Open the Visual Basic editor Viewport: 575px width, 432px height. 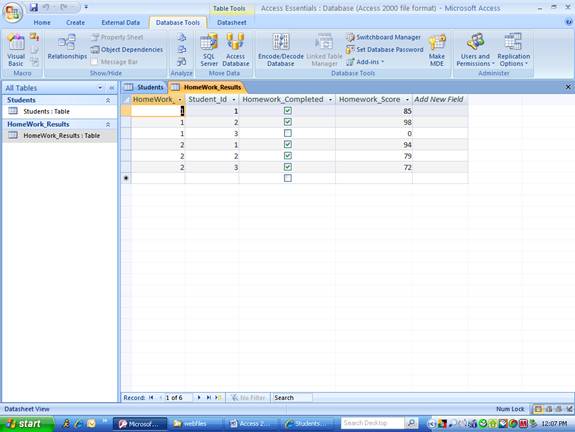pyautogui.click(x=16, y=50)
